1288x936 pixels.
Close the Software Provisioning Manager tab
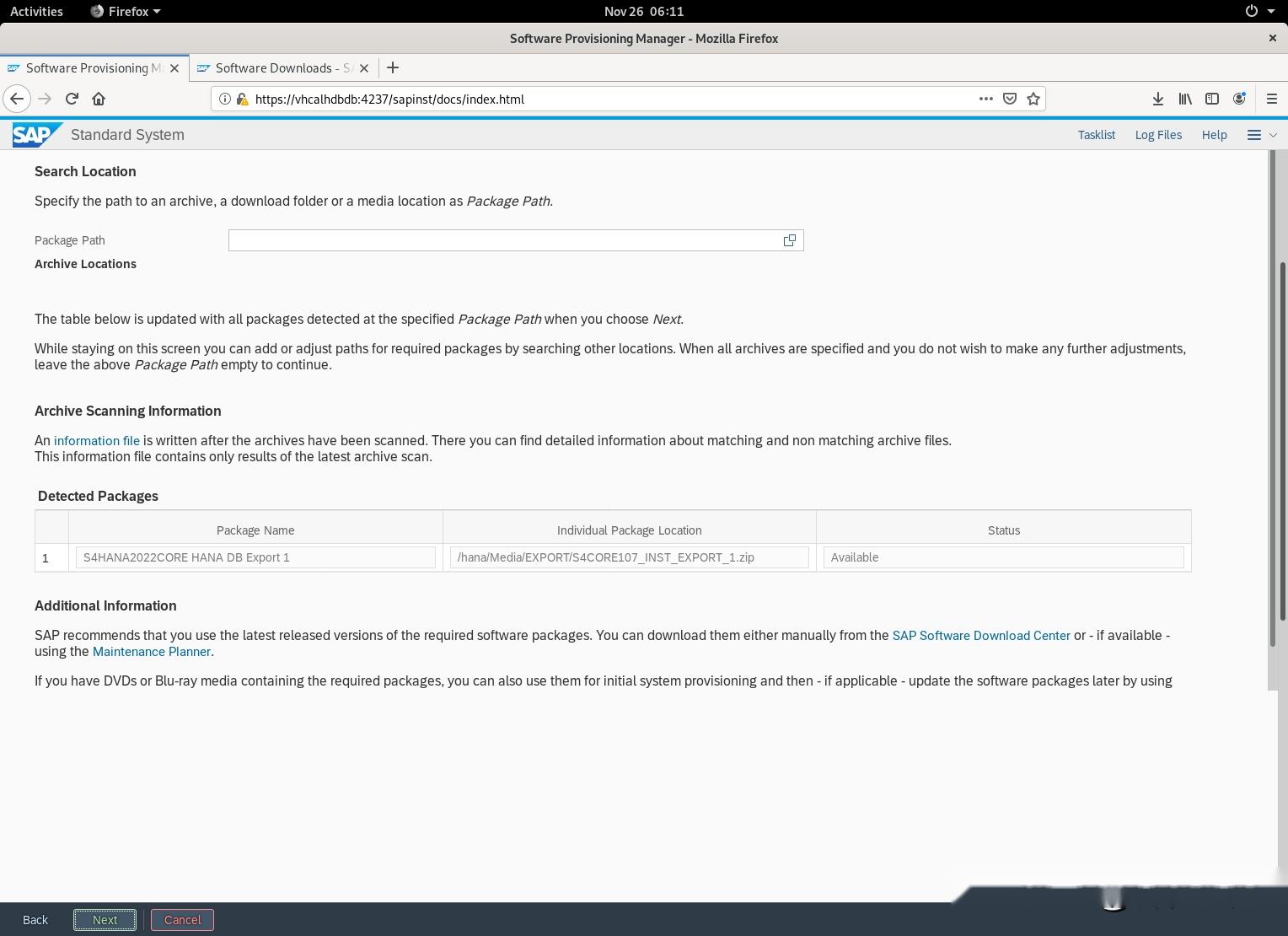174,68
